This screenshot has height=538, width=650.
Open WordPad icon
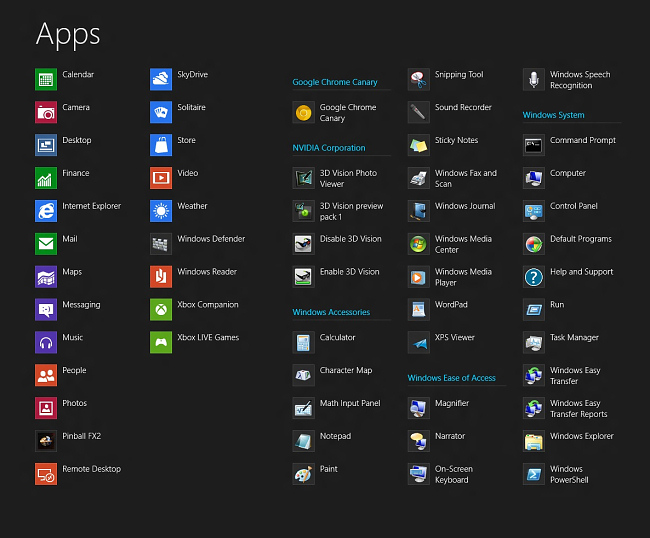(419, 310)
